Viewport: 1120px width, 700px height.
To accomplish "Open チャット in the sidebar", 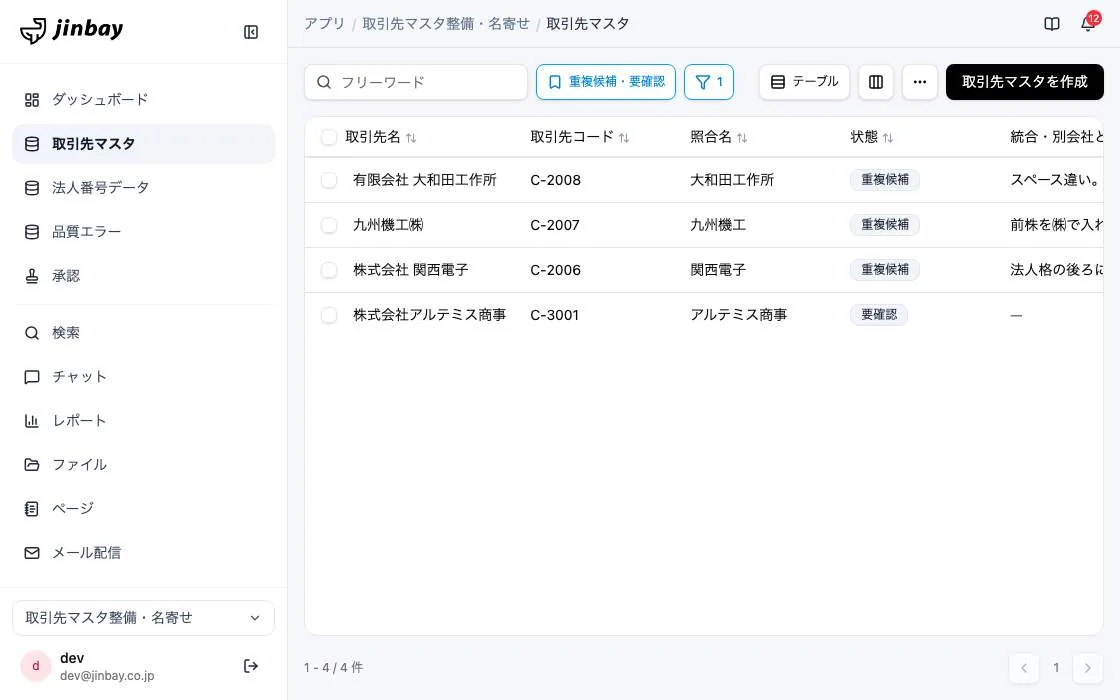I will pyautogui.click(x=144, y=376).
